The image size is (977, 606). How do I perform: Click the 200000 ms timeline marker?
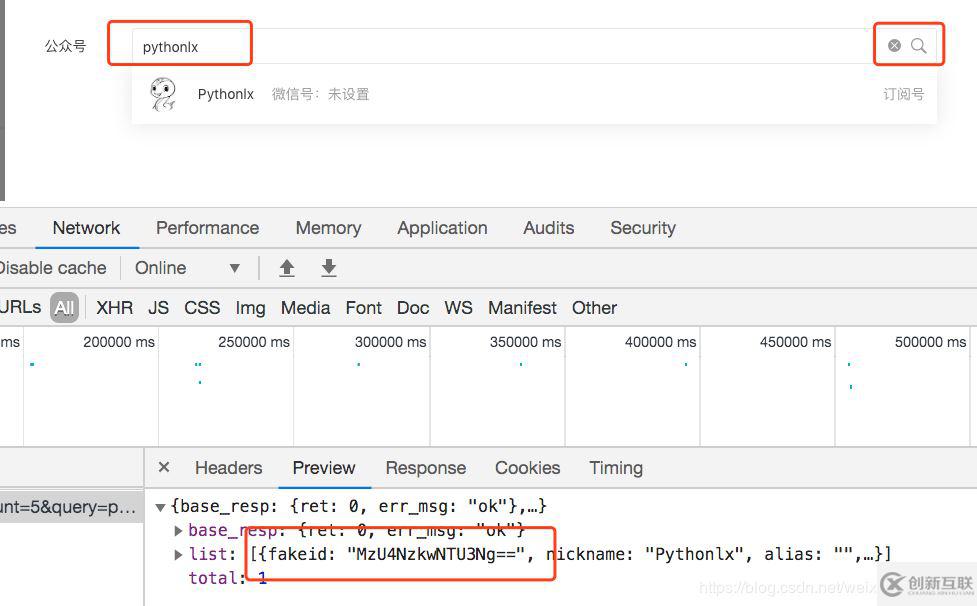(118, 342)
